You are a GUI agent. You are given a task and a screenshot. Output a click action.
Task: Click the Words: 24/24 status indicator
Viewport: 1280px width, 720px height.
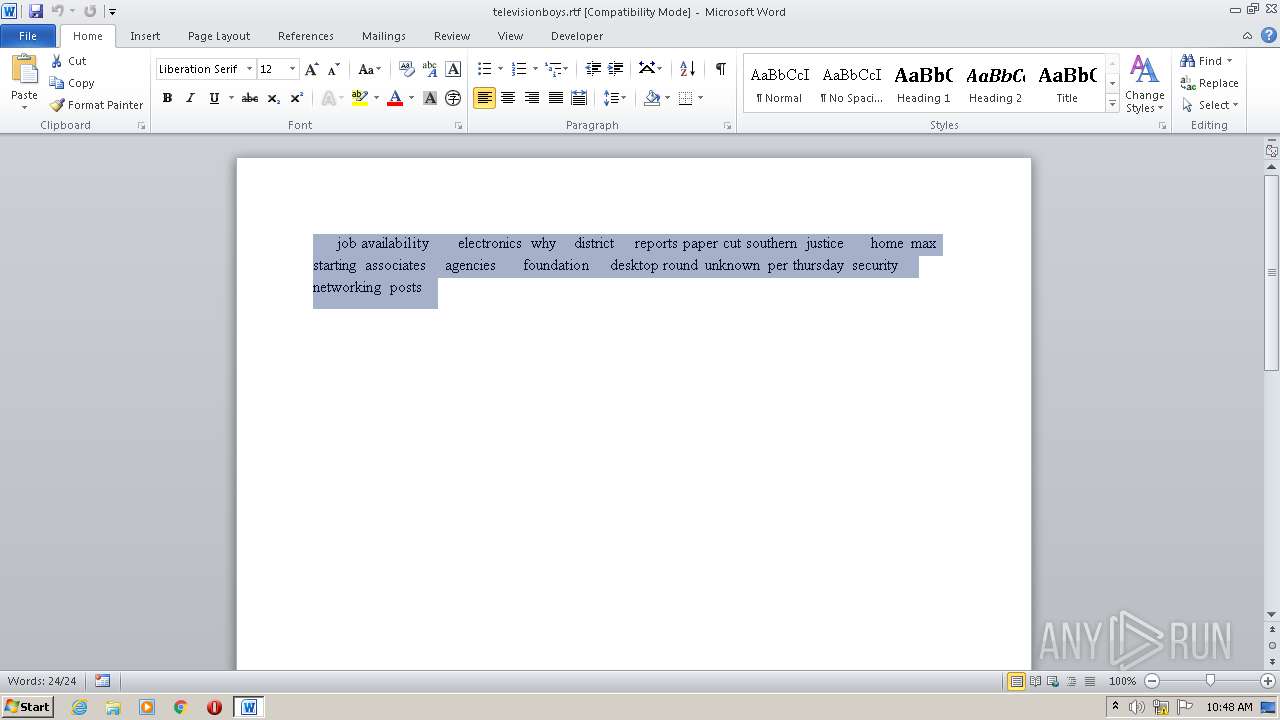(x=42, y=681)
